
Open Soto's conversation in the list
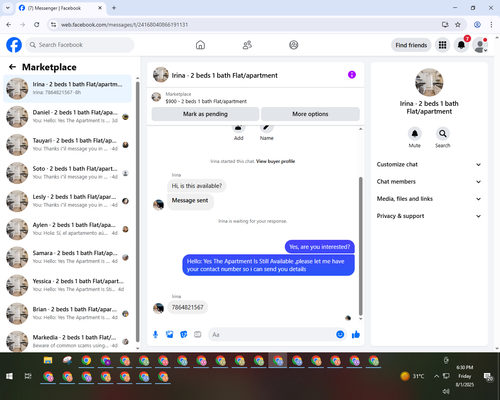pyautogui.click(x=68, y=173)
